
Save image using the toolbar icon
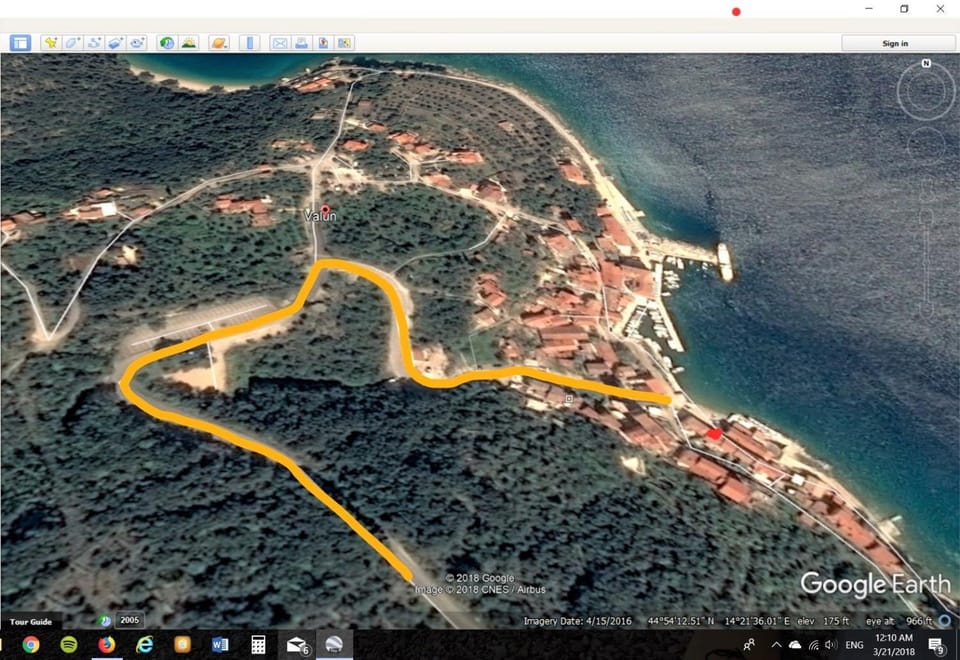[323, 43]
